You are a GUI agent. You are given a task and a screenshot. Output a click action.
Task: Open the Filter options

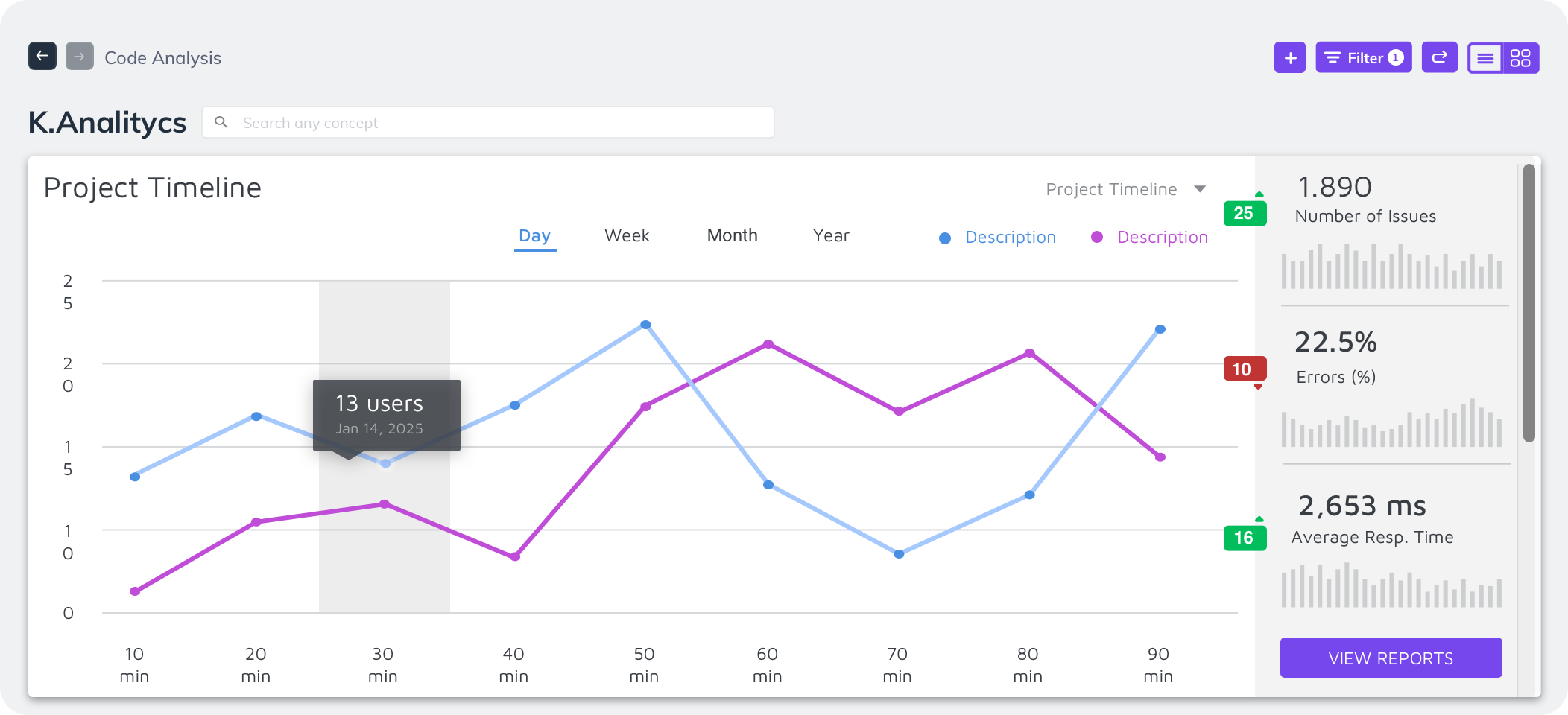pos(1363,57)
